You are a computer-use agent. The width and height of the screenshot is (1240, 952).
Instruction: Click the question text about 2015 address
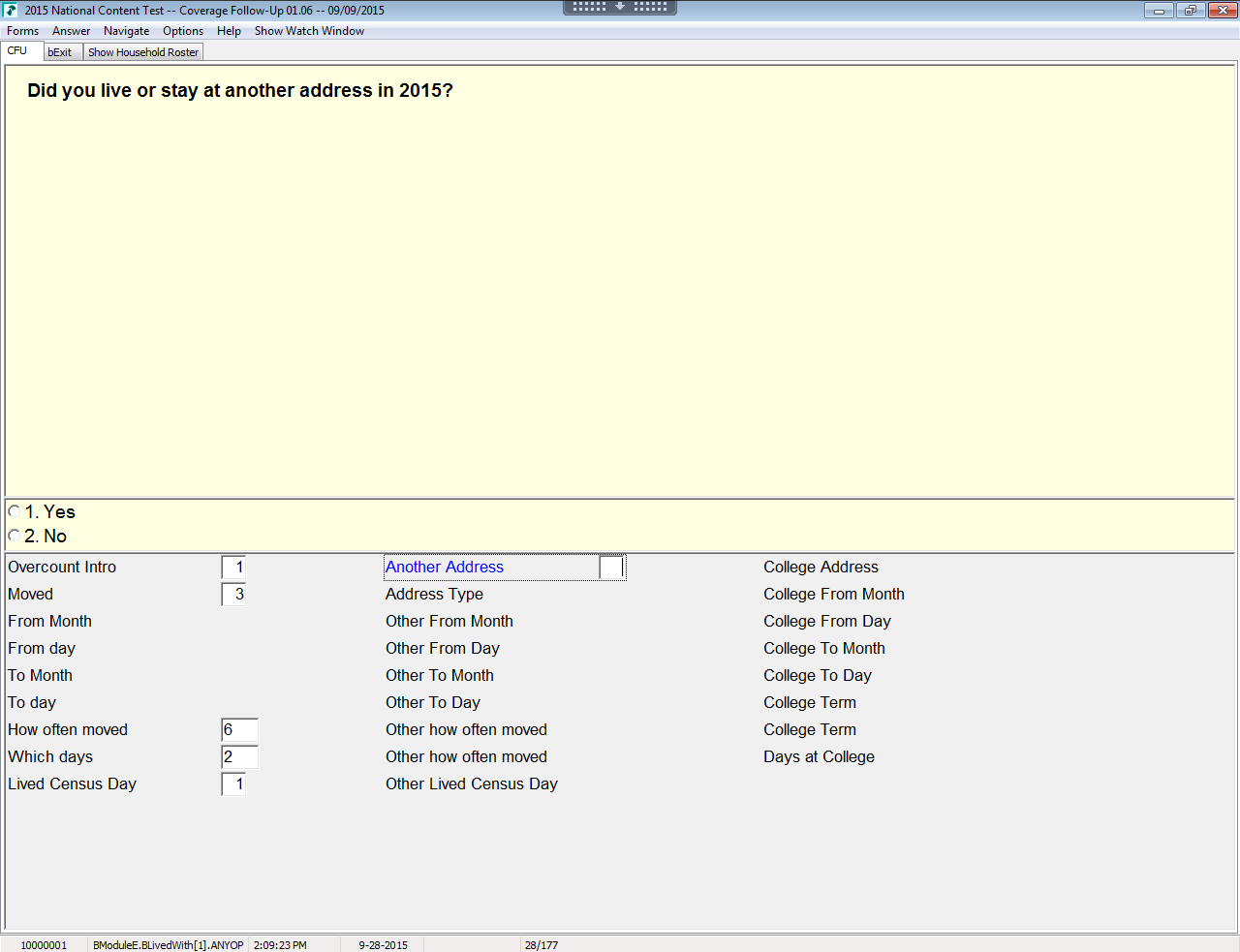(240, 91)
